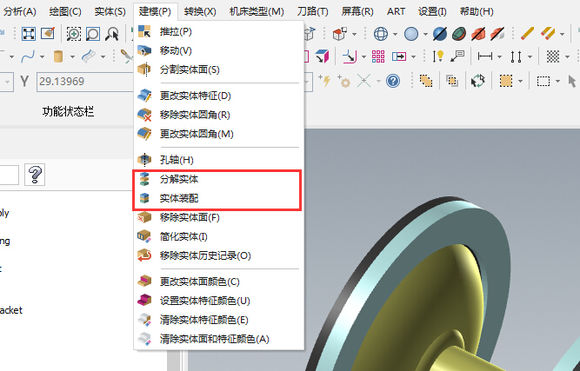Click the pink rectangular array icon

[x=378, y=57]
